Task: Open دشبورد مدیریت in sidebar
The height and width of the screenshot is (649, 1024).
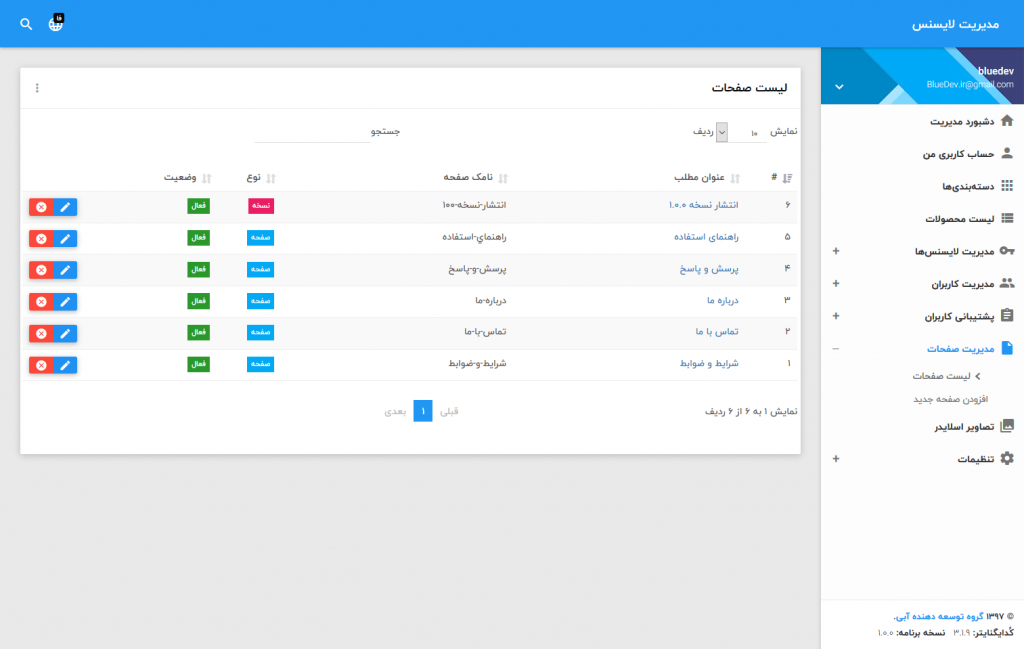Action: click(x=960, y=122)
